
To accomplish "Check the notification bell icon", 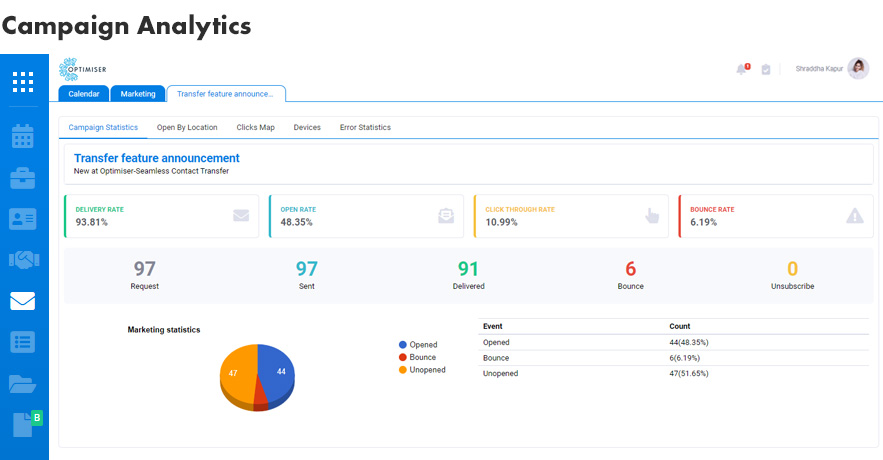I will click(x=741, y=69).
